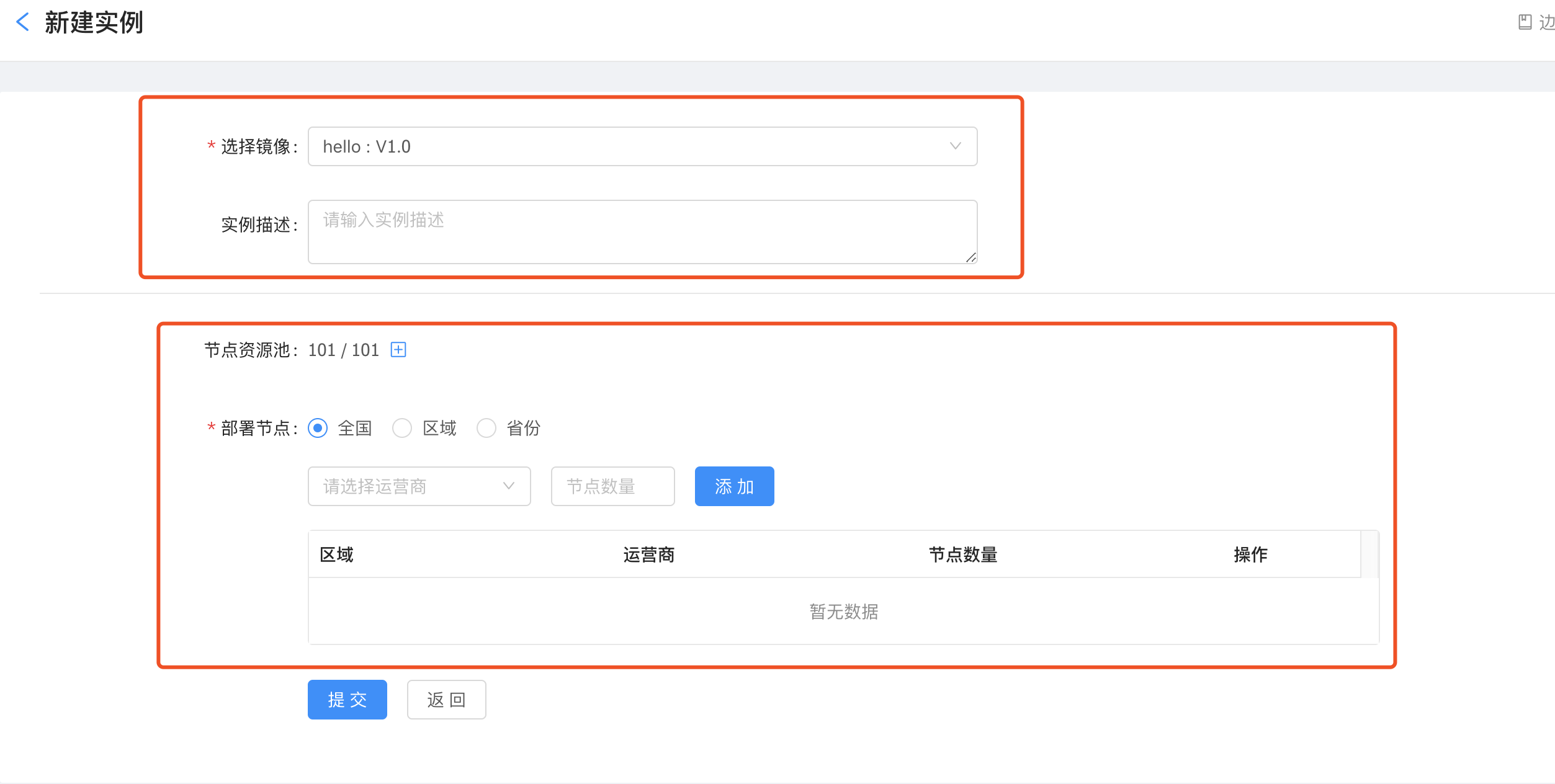
Task: Open the 选择镜像 dropdown showing hello : V1.0
Action: pyautogui.click(x=642, y=146)
